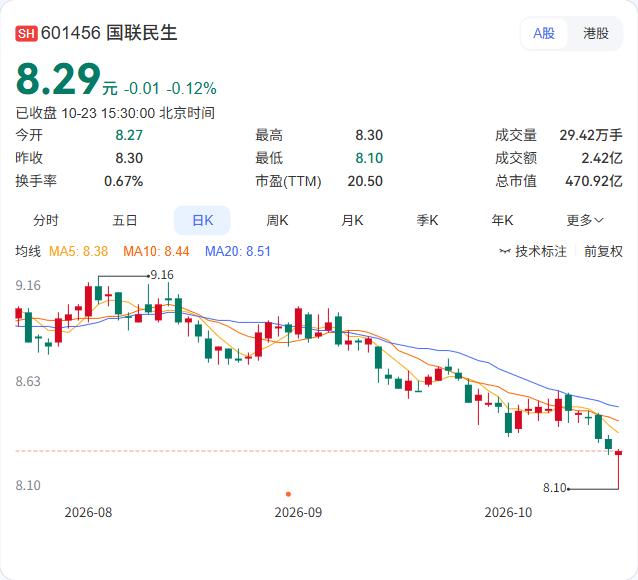Screen dimensions: 638x580
Task: Click the red SH exchange badge
Action: (x=26, y=33)
